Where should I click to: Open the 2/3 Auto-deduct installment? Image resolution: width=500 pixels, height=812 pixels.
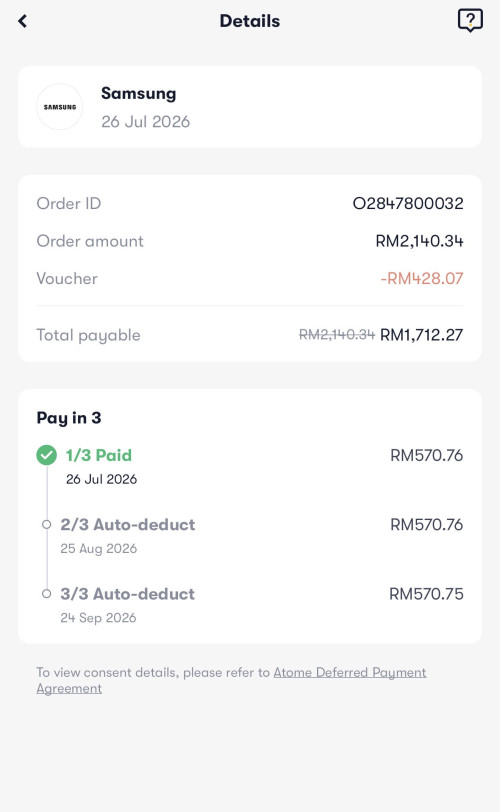[250, 535]
